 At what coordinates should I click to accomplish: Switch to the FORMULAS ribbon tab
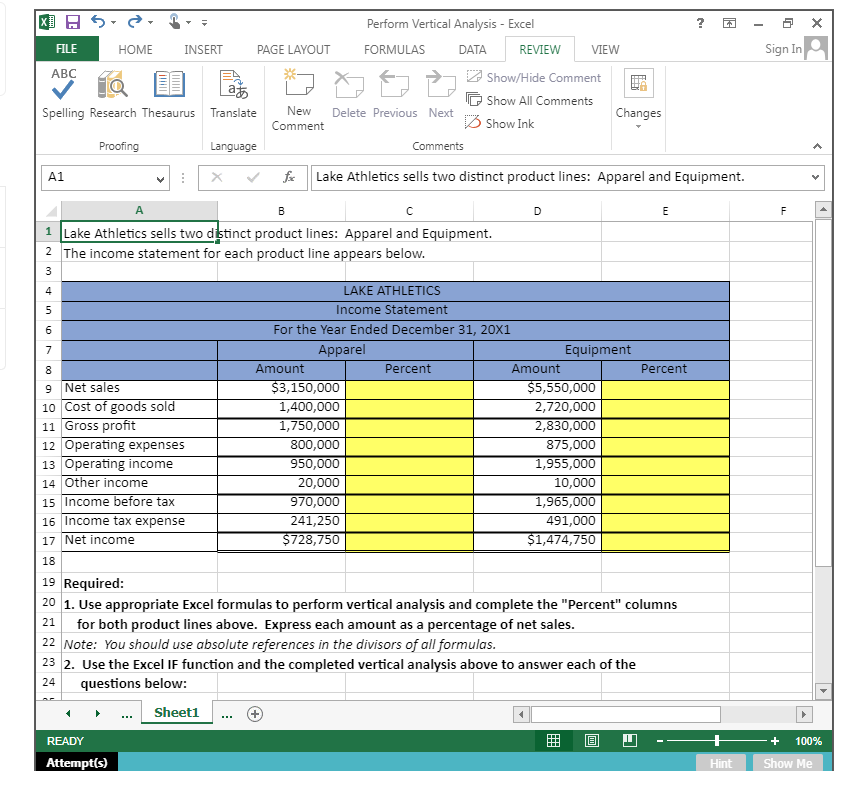(394, 48)
